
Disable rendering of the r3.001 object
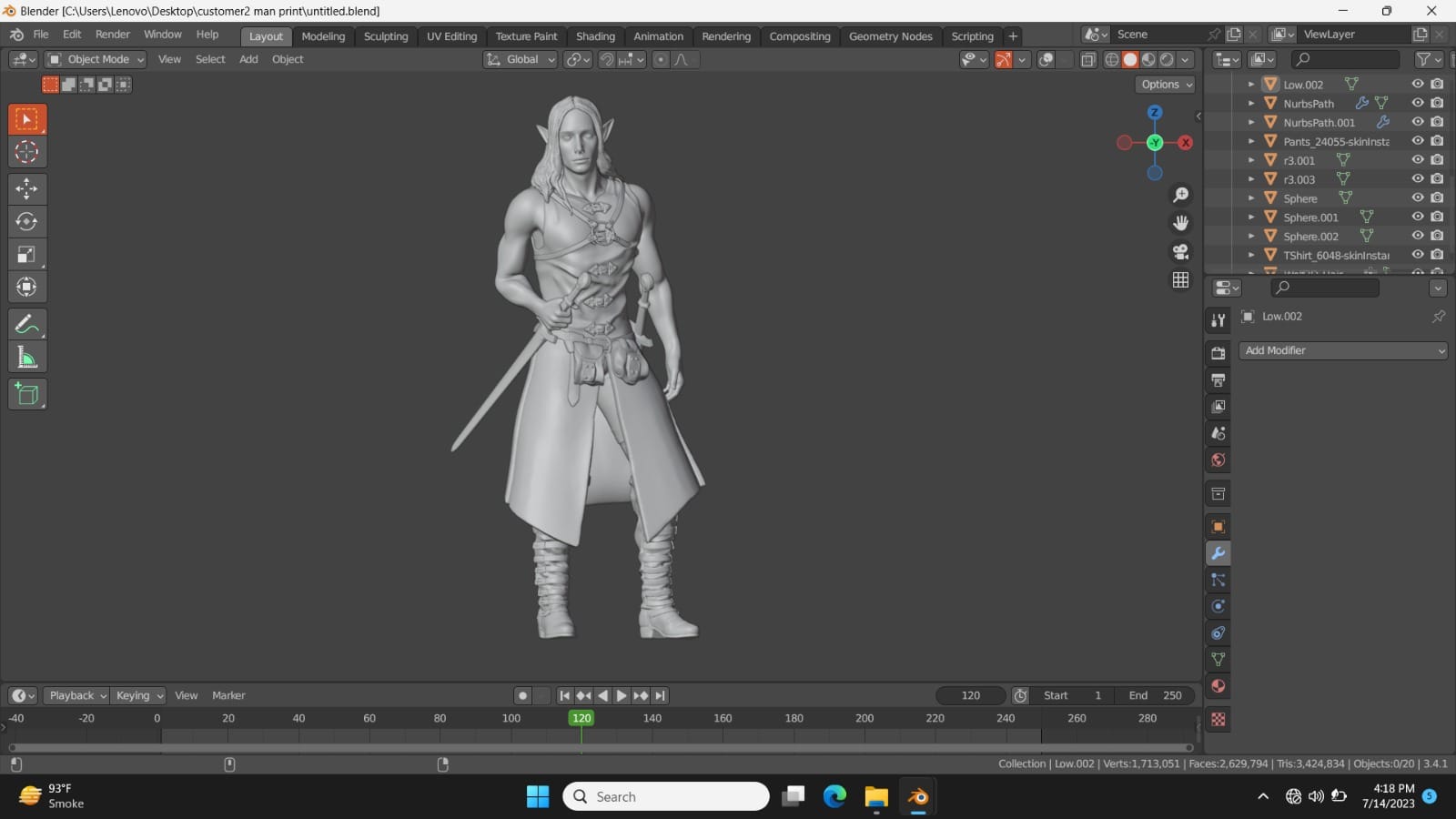coord(1437,160)
